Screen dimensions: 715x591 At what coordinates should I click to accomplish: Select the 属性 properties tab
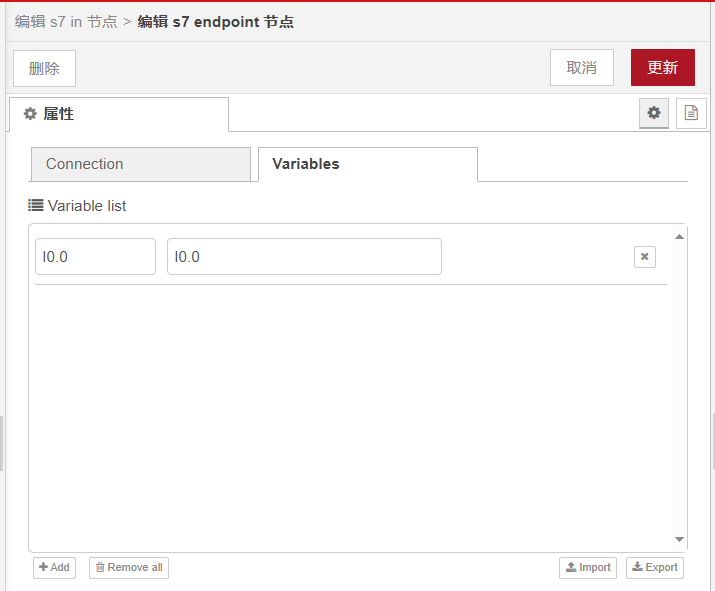click(118, 114)
